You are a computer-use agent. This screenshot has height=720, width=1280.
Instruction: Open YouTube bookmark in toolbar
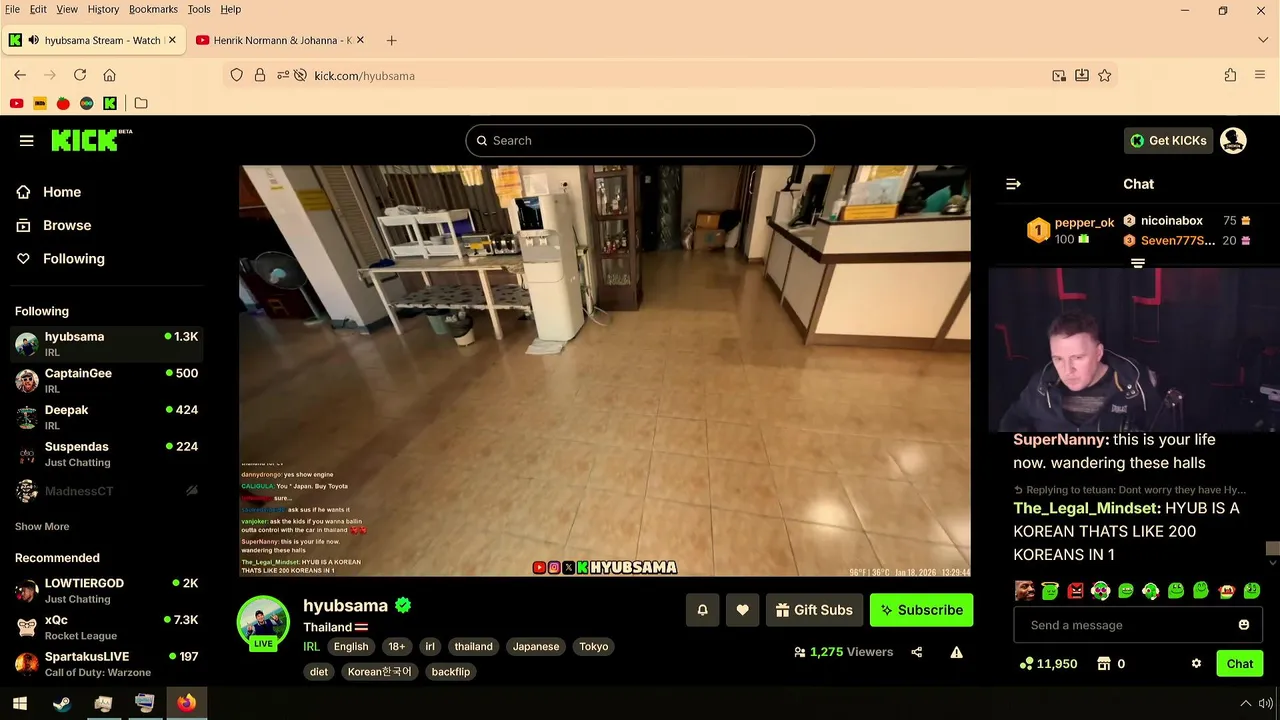point(16,103)
